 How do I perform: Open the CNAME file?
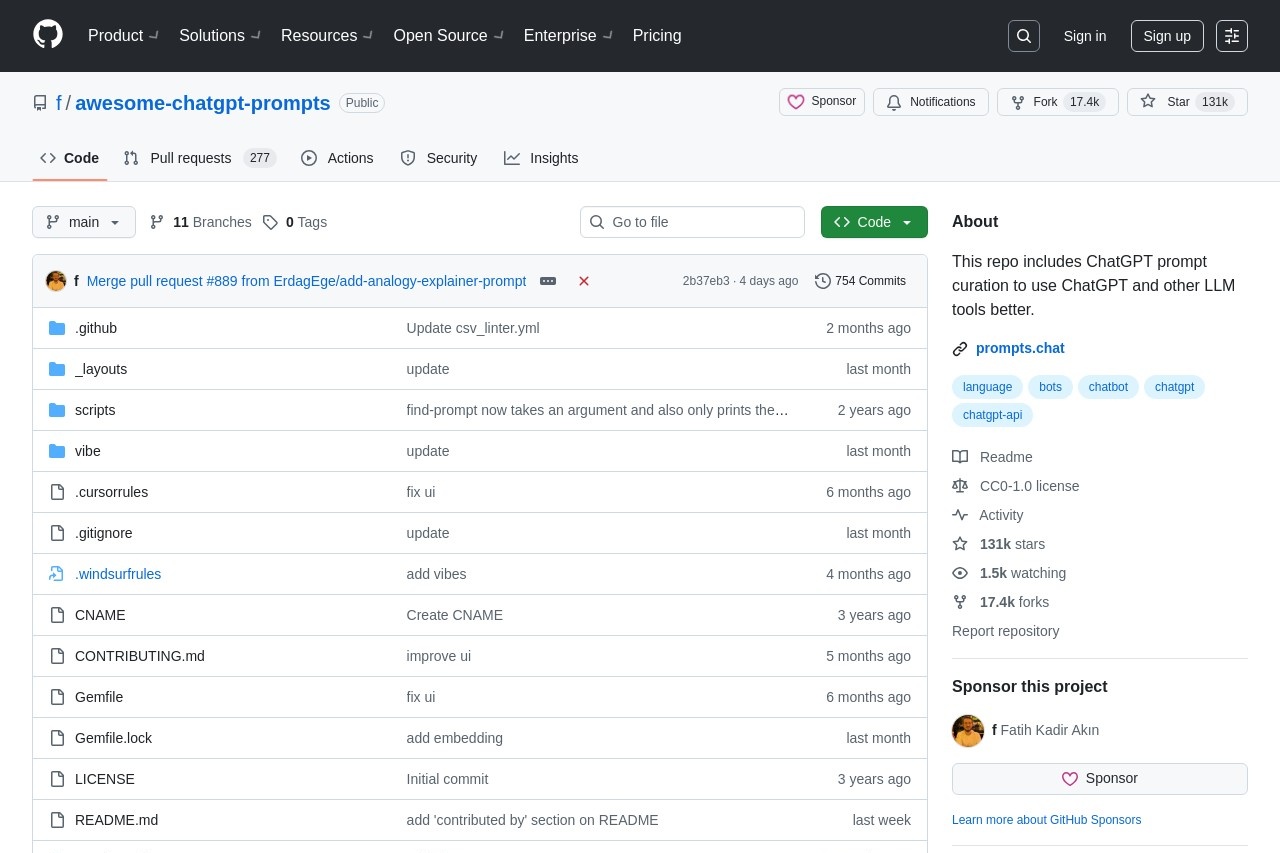(x=100, y=615)
